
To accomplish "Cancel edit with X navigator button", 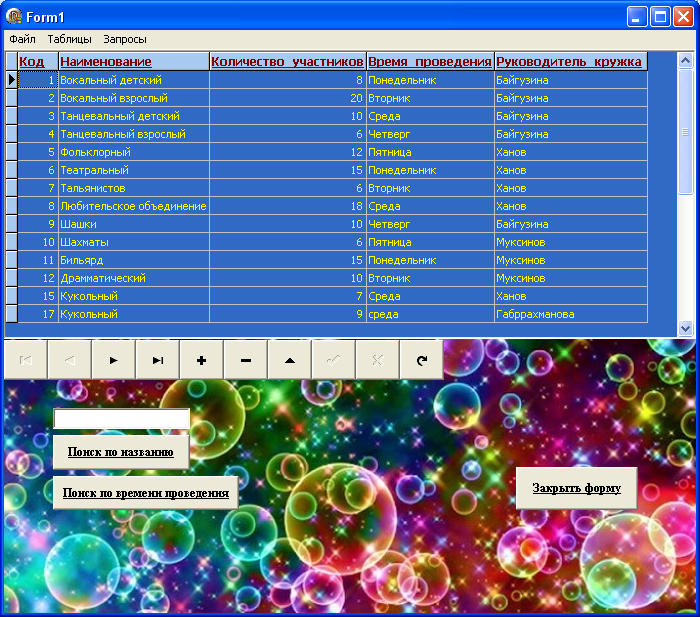I will tap(378, 360).
